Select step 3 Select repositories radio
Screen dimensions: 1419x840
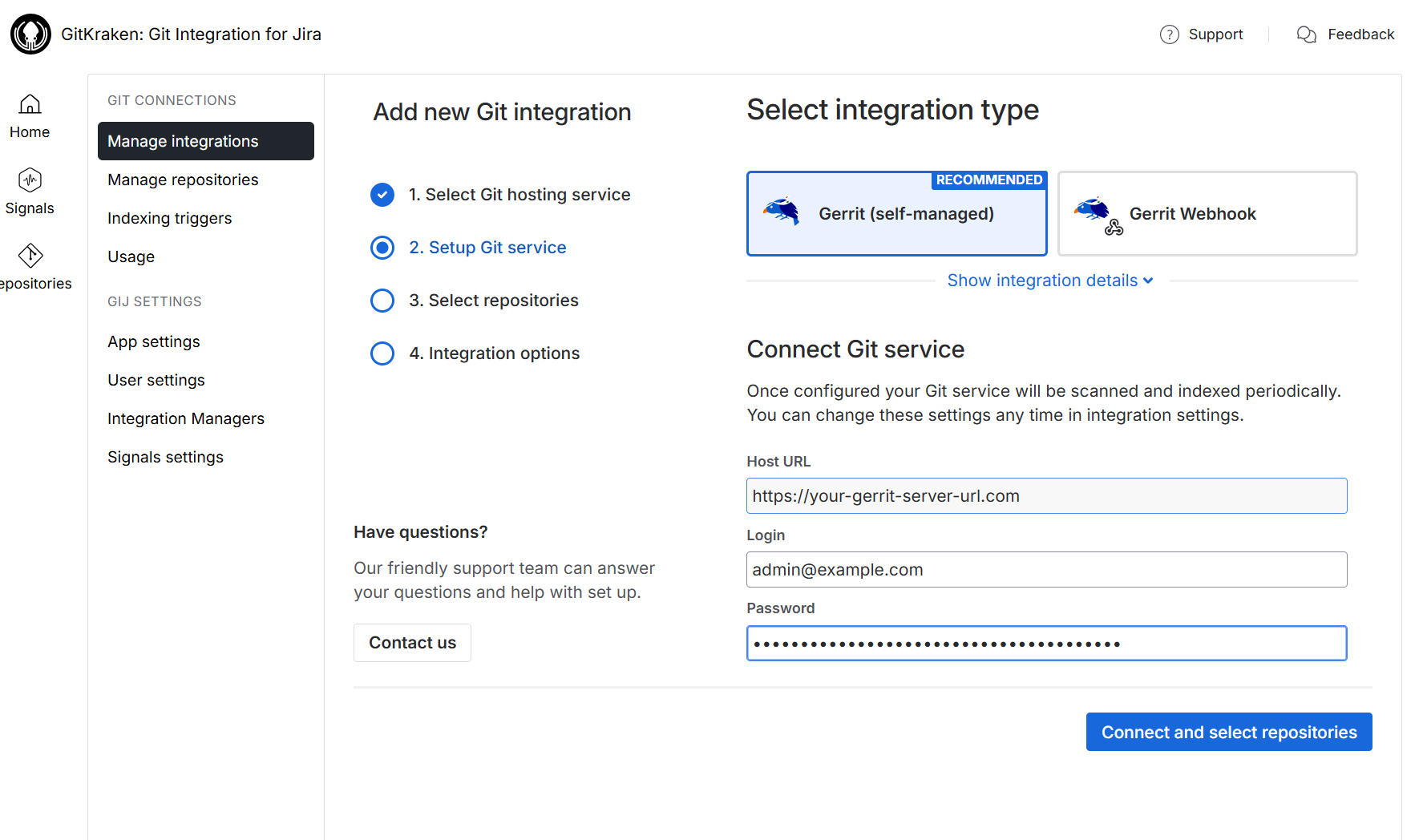(382, 301)
